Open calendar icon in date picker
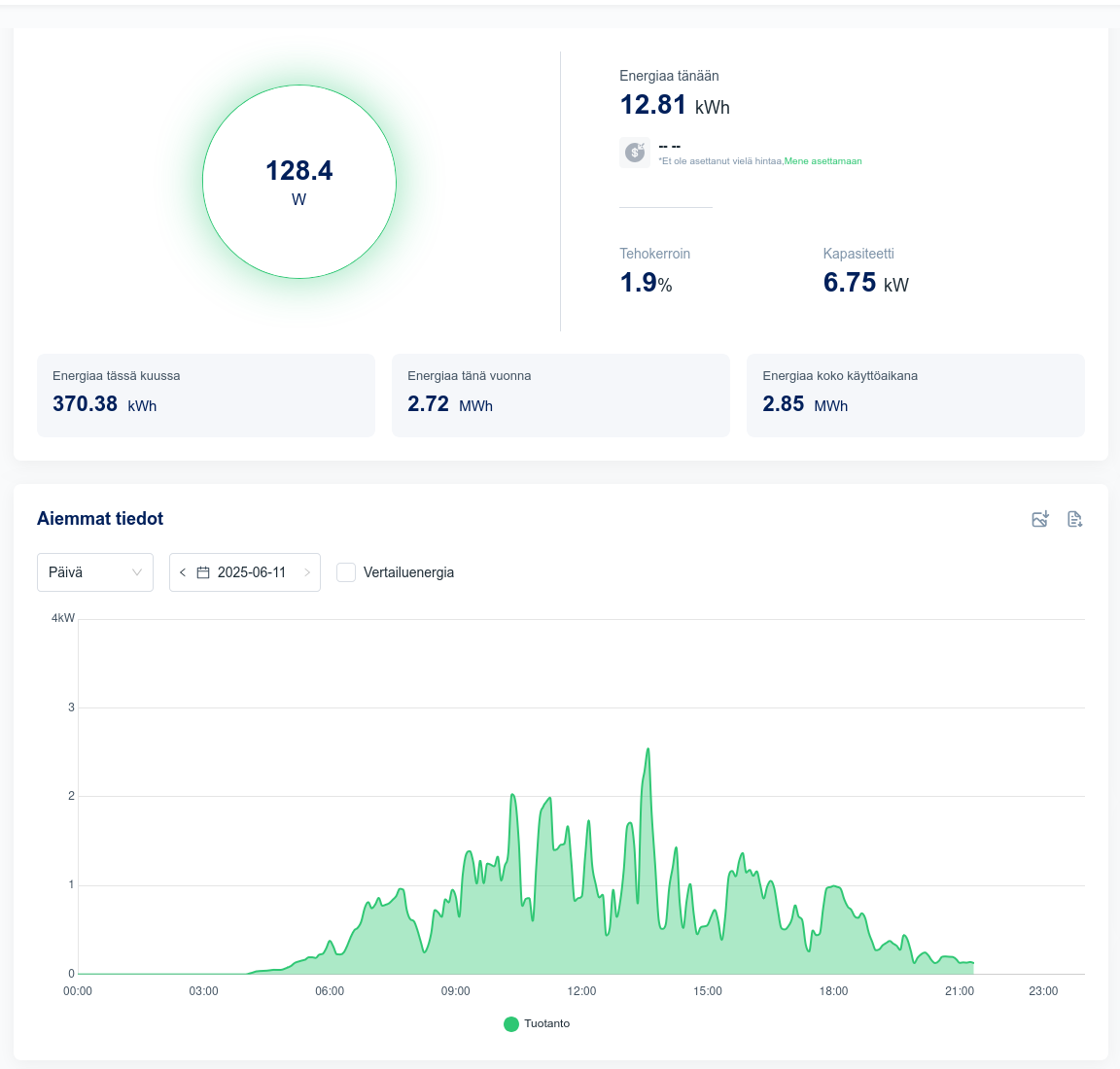 [203, 572]
